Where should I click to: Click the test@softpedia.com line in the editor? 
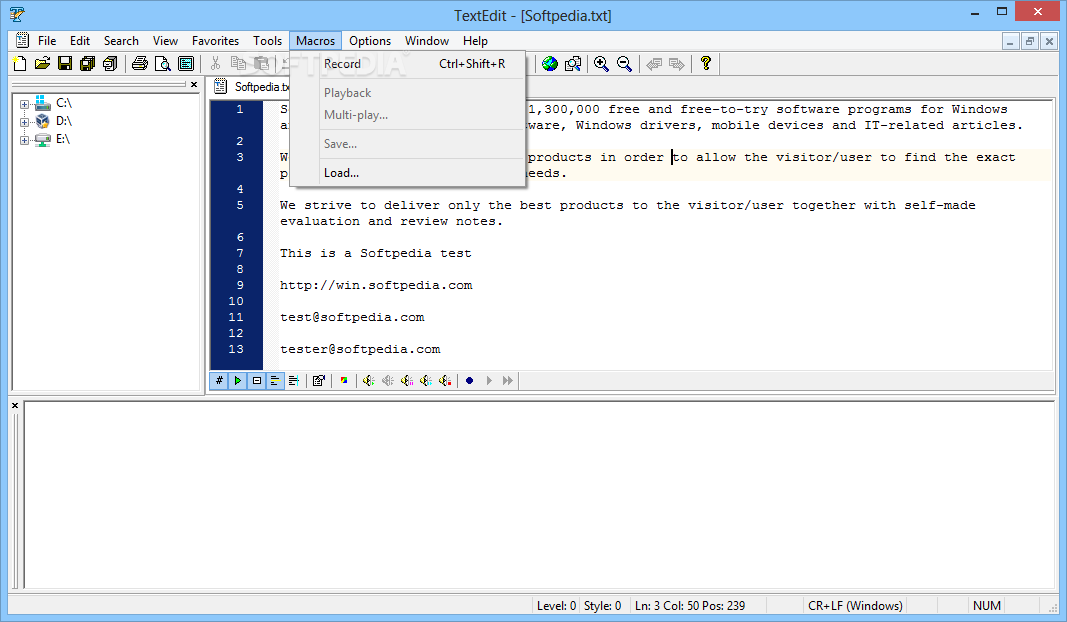(x=352, y=317)
